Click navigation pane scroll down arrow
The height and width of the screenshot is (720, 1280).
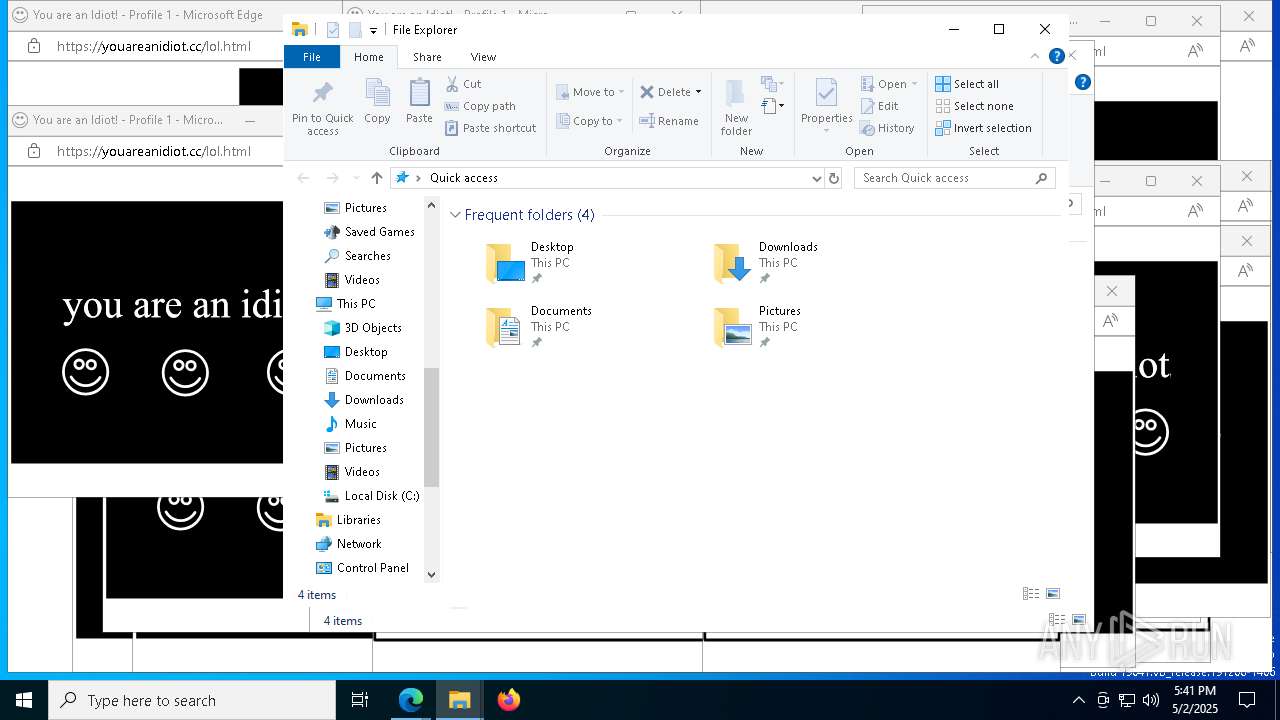click(x=432, y=574)
